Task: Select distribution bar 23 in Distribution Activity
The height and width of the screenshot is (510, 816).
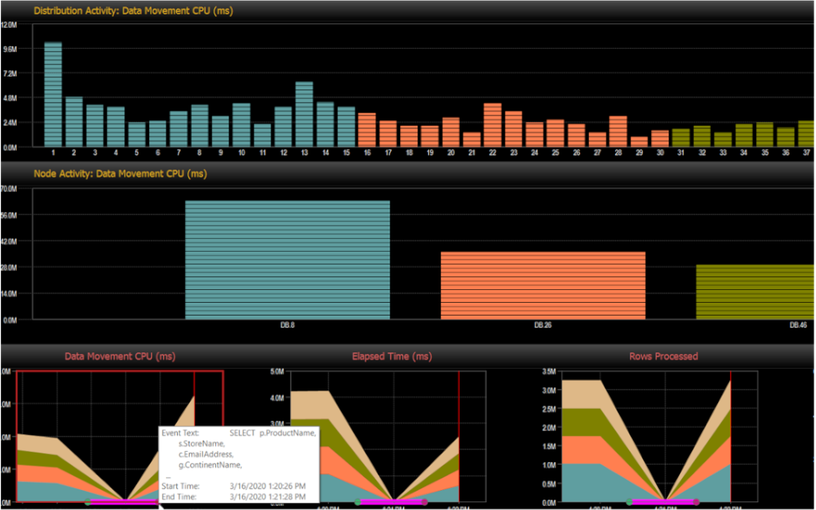Action: point(513,129)
